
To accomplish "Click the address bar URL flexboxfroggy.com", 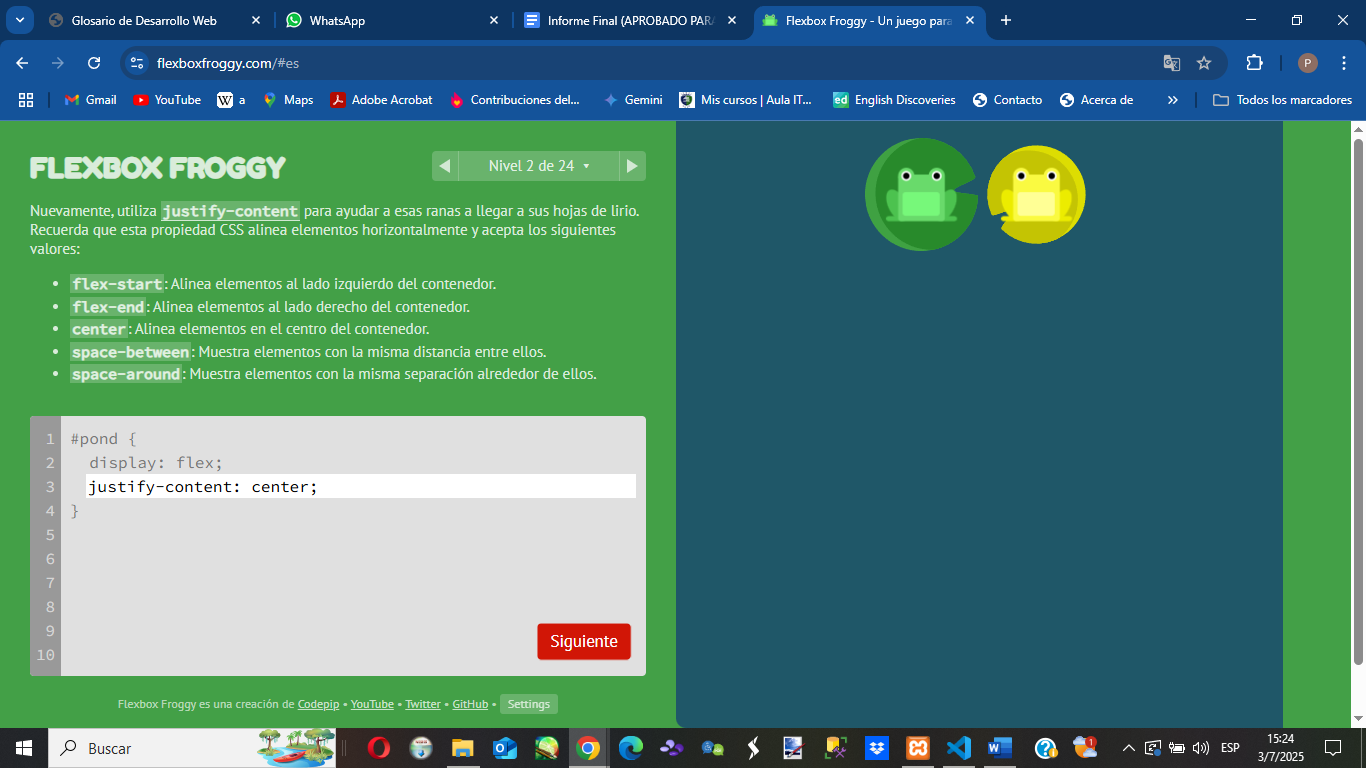I will coord(228,63).
